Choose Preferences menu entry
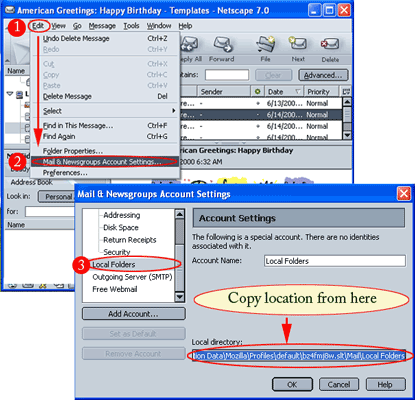Viewport: 415px width, 400px height. click(105, 173)
